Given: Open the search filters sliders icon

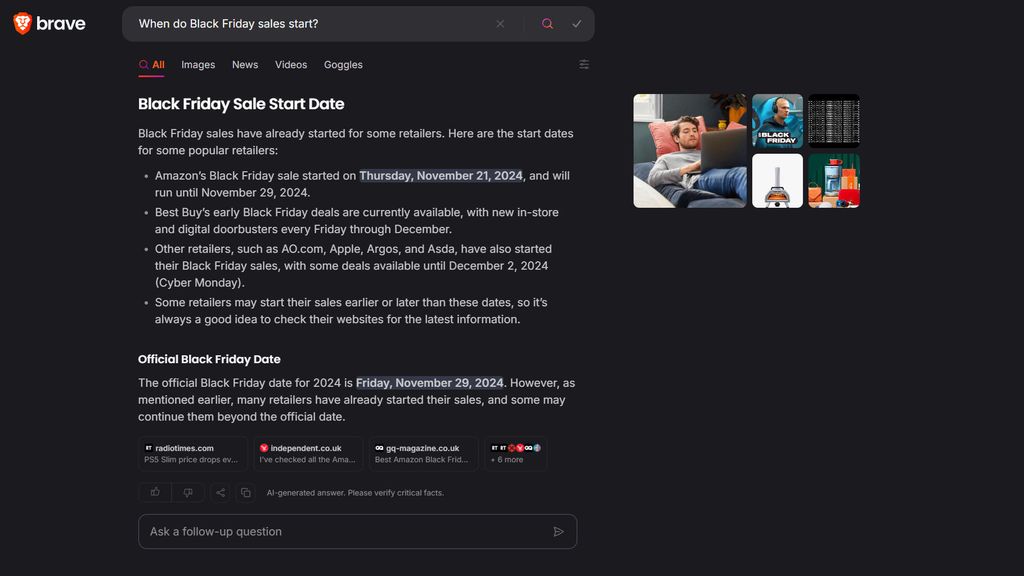Looking at the screenshot, I should coord(584,64).
